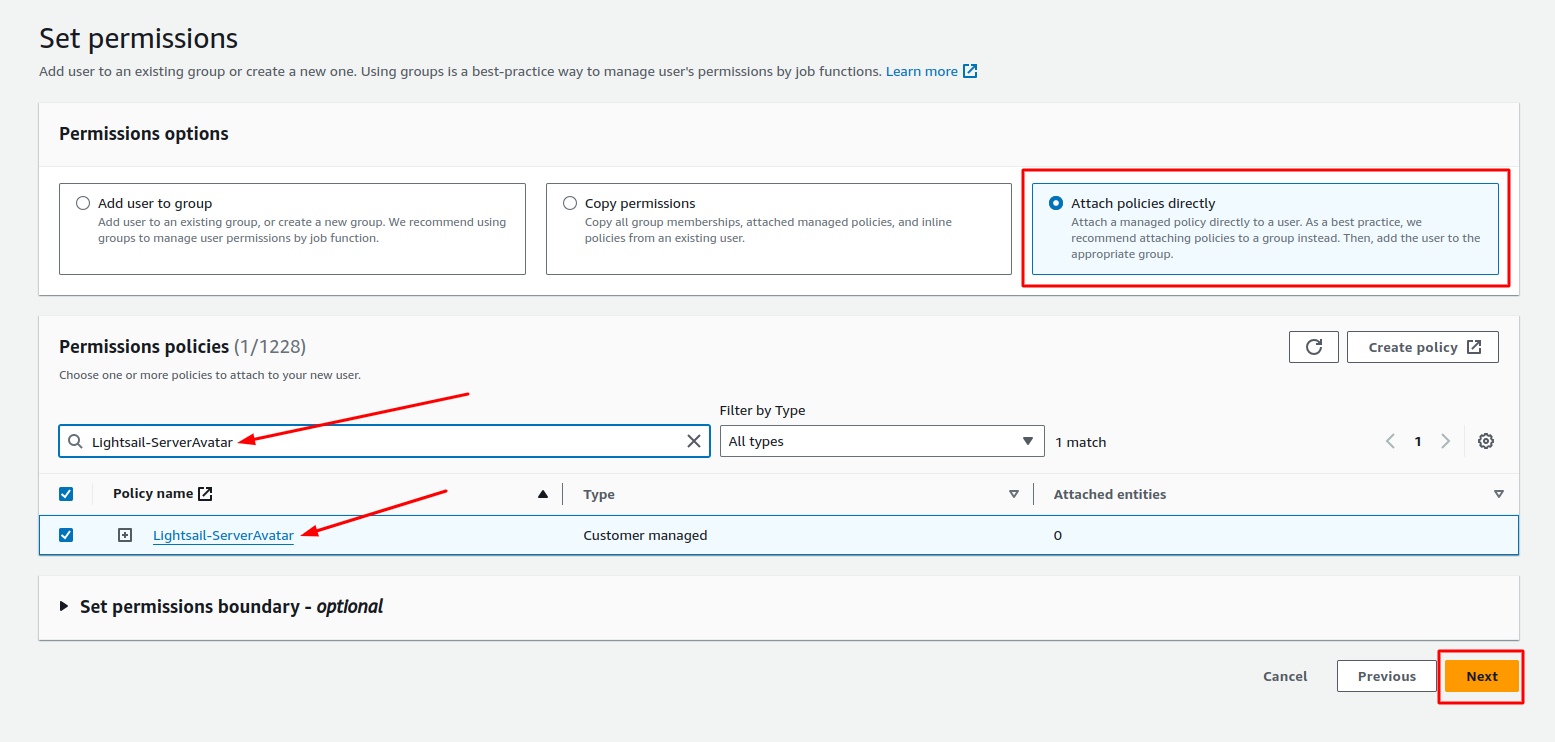Open the Learn more link
Screen dimensions: 1555x742
pyautogui.click(x=921, y=71)
